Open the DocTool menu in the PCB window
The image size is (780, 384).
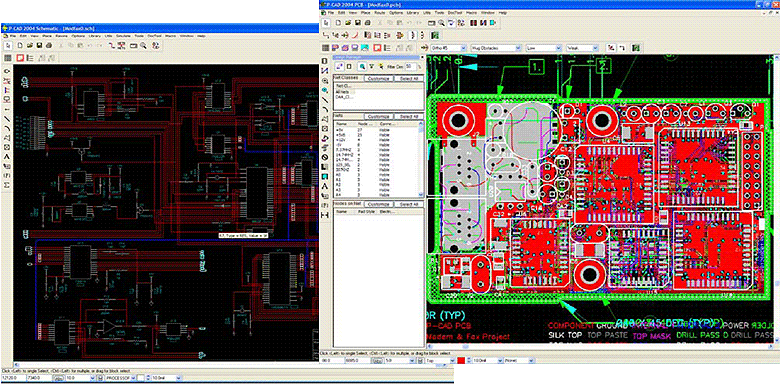[x=455, y=12]
